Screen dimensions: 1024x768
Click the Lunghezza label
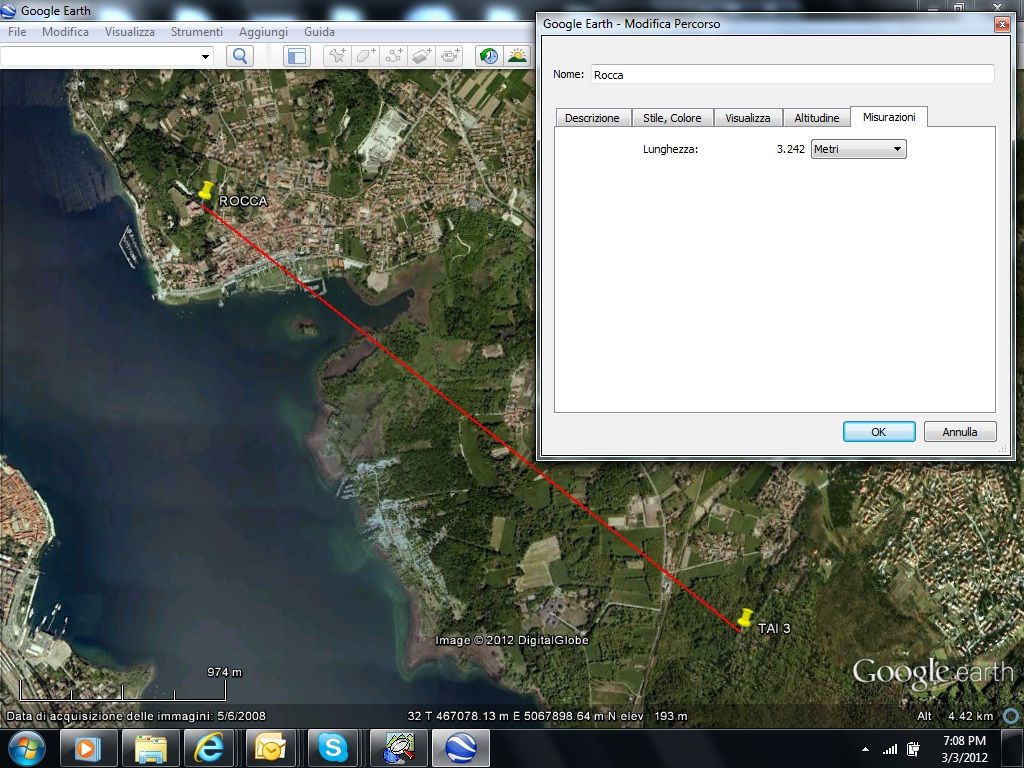(670, 149)
